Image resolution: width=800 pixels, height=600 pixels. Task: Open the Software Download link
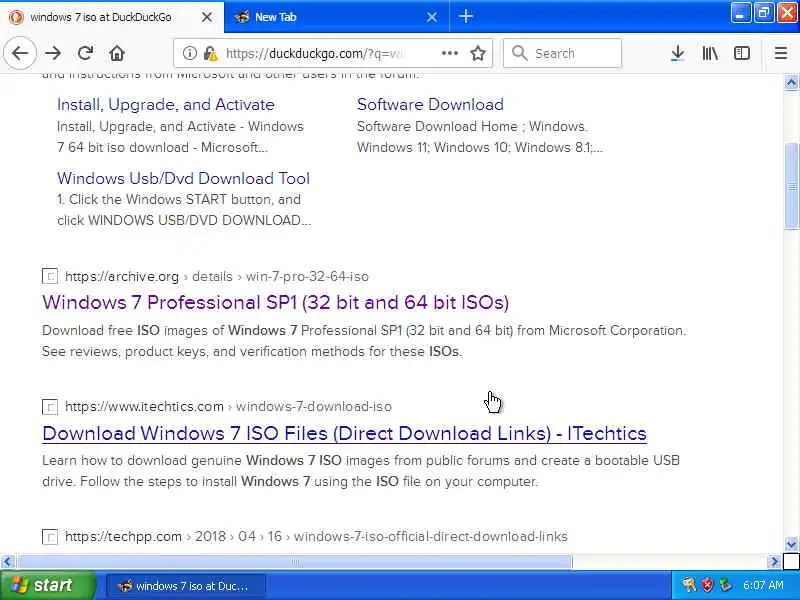430,104
